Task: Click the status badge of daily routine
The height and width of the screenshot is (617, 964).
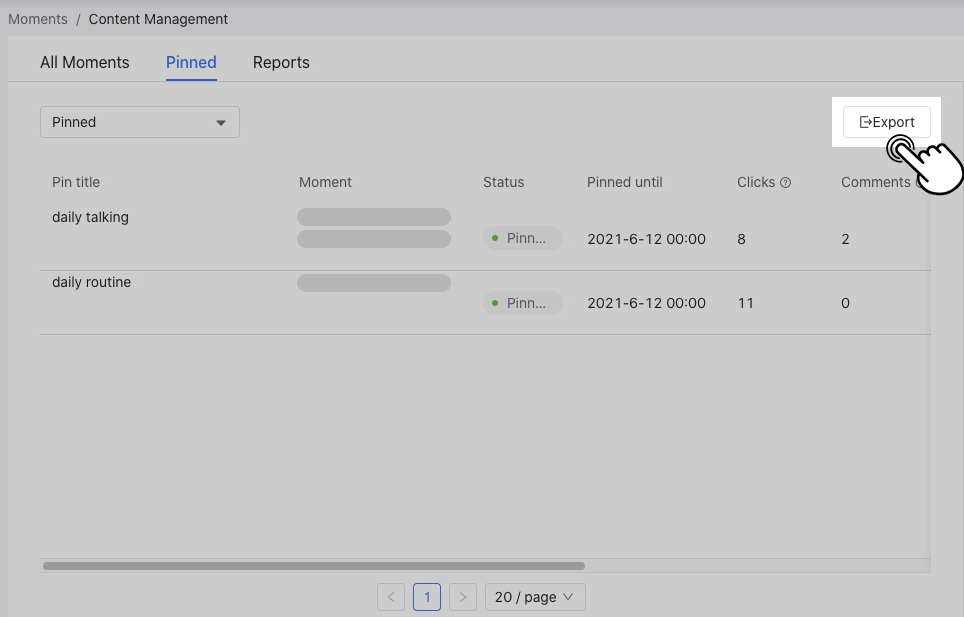Action: pyautogui.click(x=522, y=303)
